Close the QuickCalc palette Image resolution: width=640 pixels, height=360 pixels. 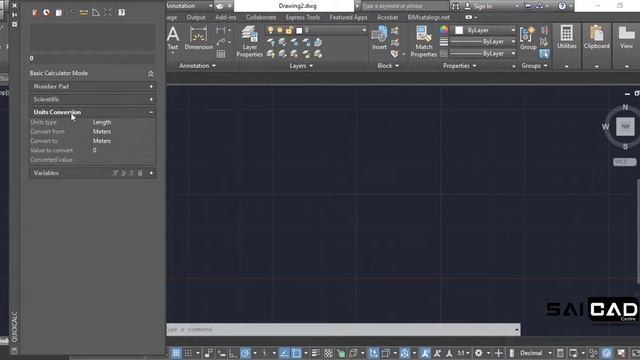click(x=15, y=5)
